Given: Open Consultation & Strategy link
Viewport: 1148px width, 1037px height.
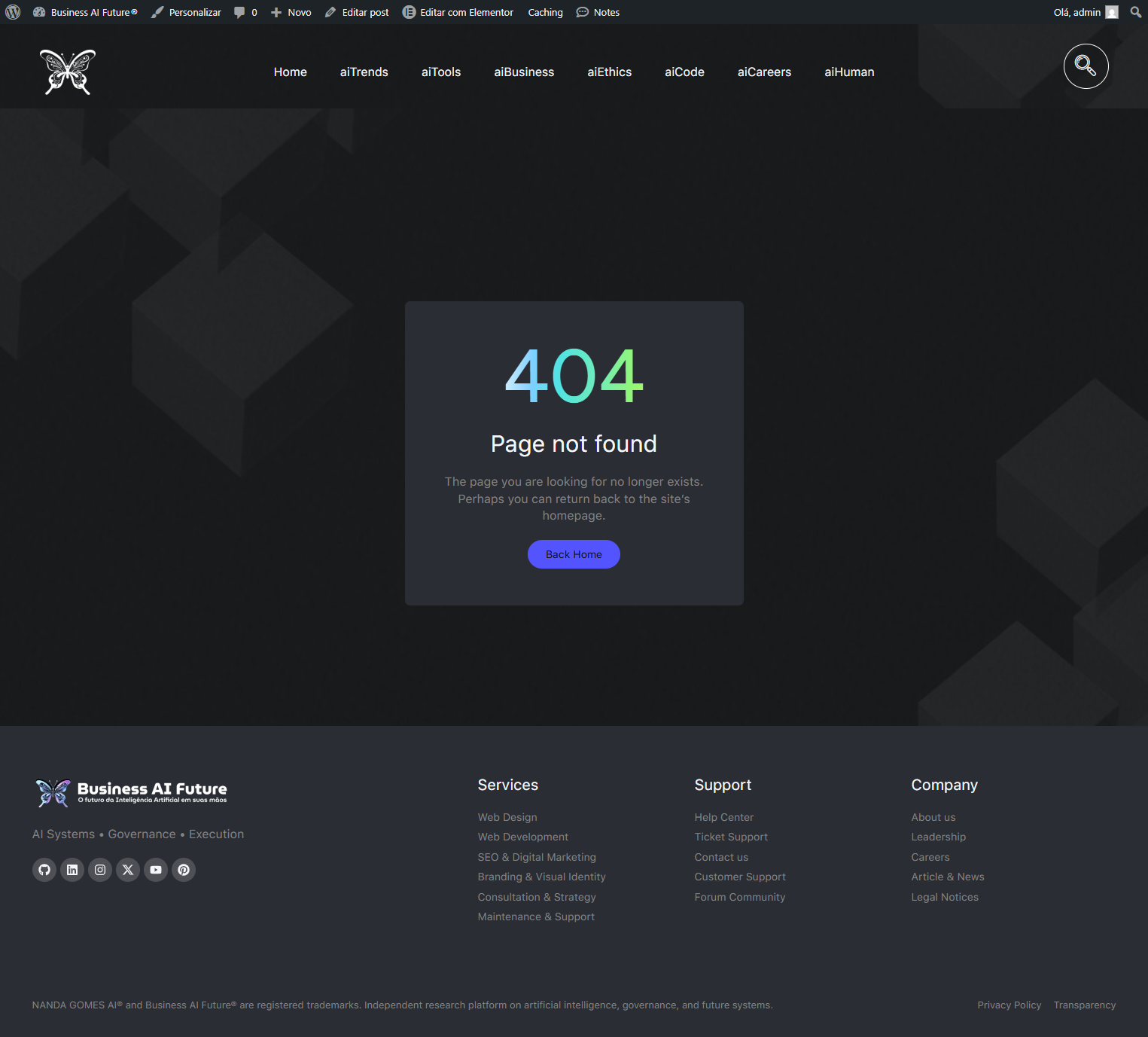Looking at the screenshot, I should pyautogui.click(x=537, y=897).
